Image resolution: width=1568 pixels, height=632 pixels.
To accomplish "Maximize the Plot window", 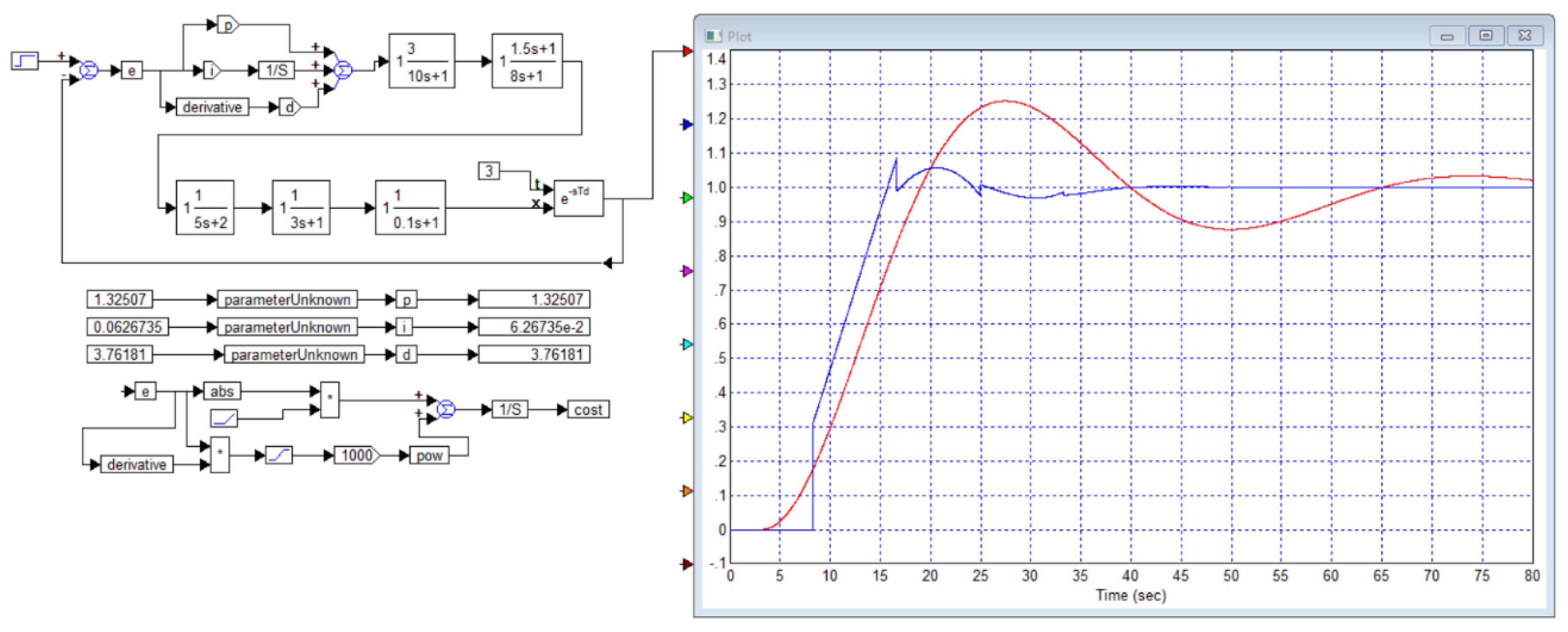I will 1486,36.
